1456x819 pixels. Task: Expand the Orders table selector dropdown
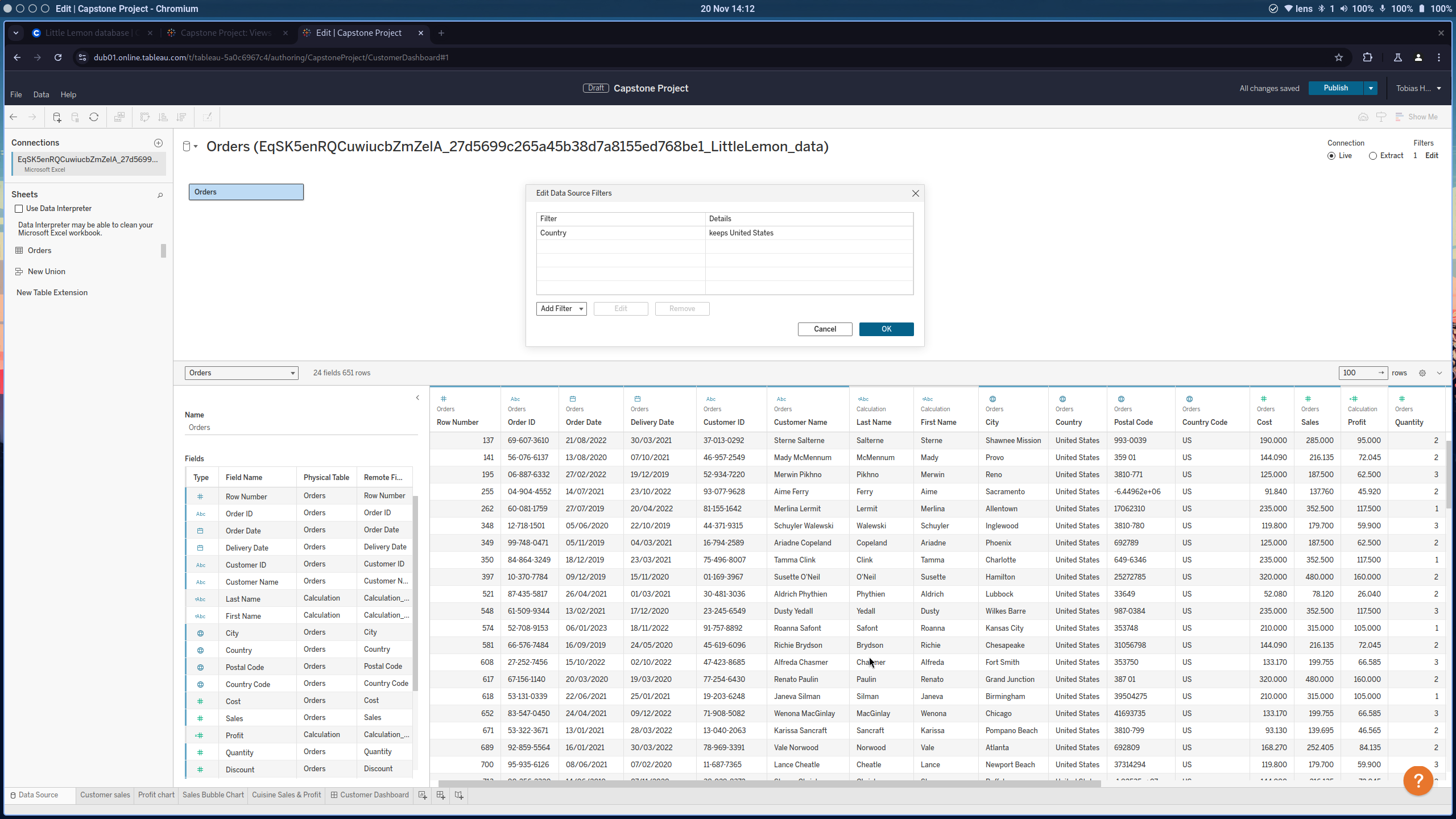click(x=241, y=373)
